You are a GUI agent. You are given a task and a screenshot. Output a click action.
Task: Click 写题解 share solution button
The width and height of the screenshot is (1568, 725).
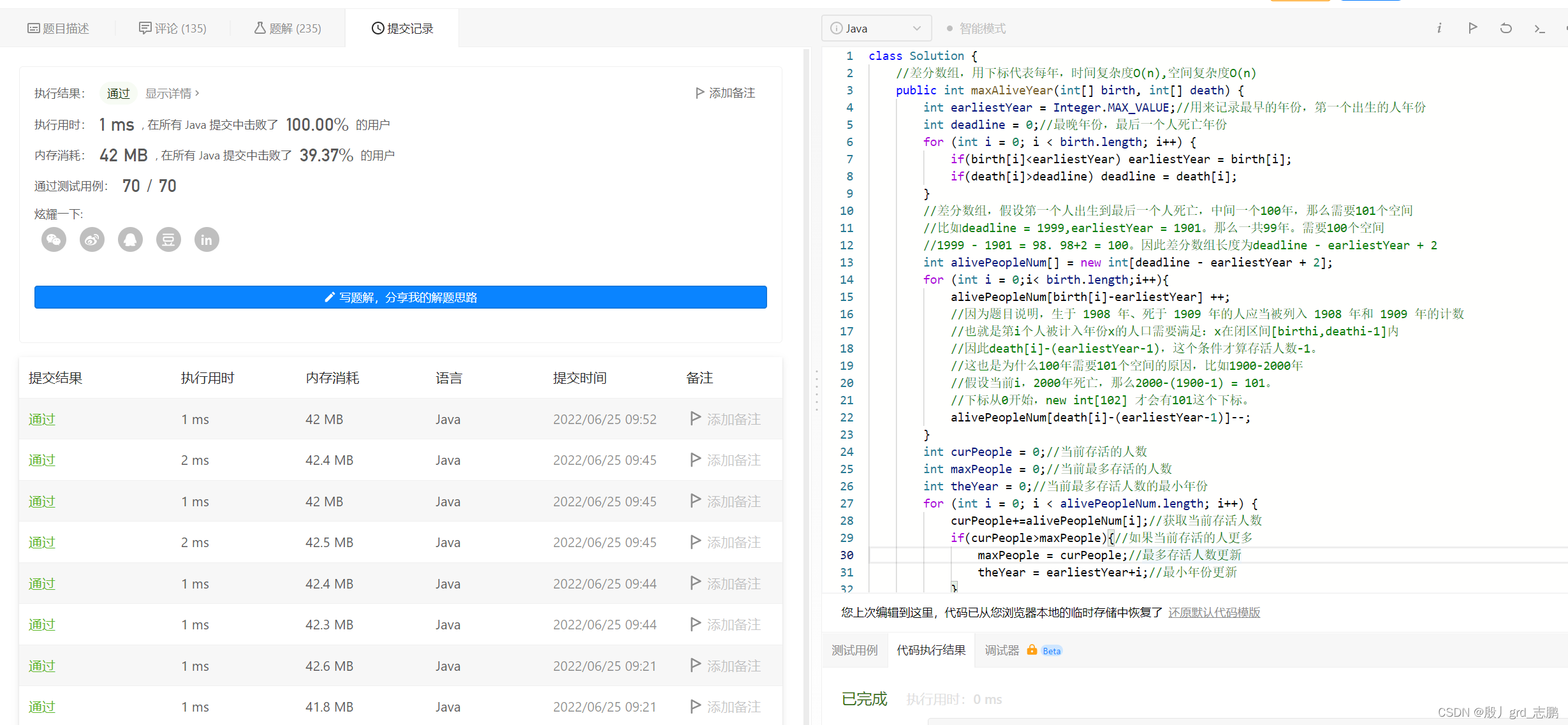pos(400,297)
